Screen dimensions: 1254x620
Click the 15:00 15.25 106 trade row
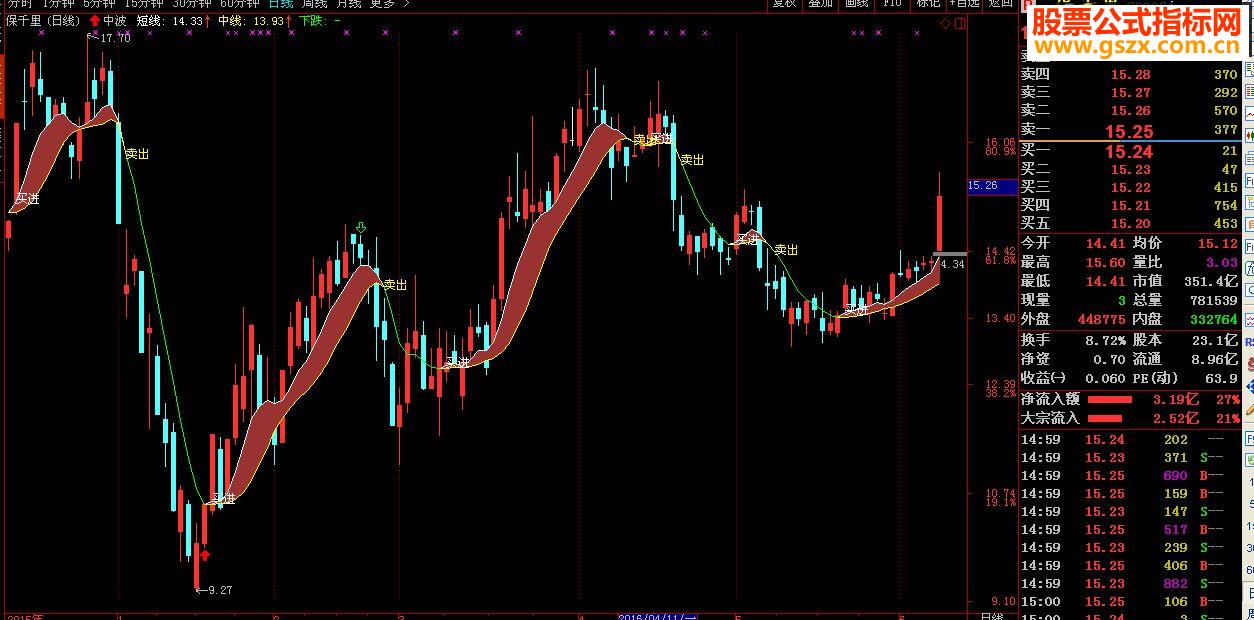(1129, 602)
